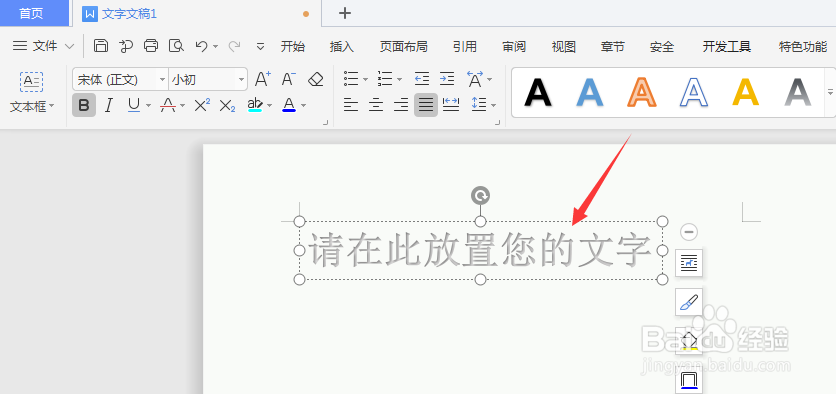Expand the 文本框 dropdown arrow
836x394 pixels.
(52, 106)
